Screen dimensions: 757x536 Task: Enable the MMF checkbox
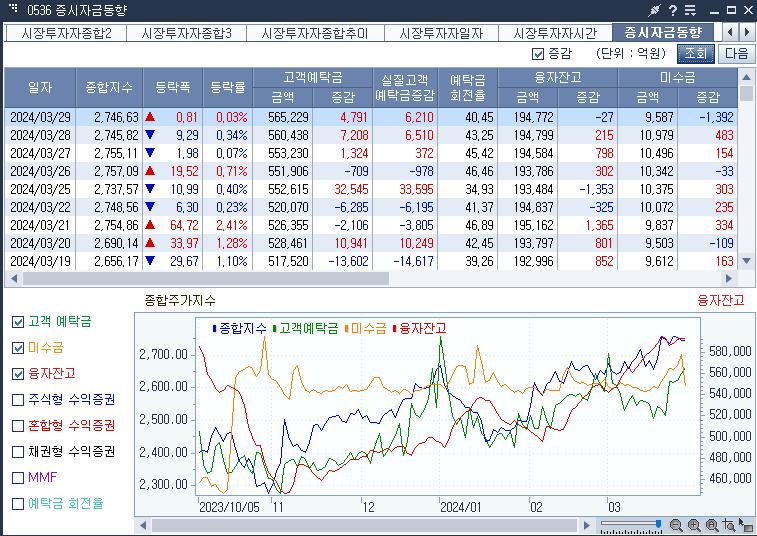point(18,478)
